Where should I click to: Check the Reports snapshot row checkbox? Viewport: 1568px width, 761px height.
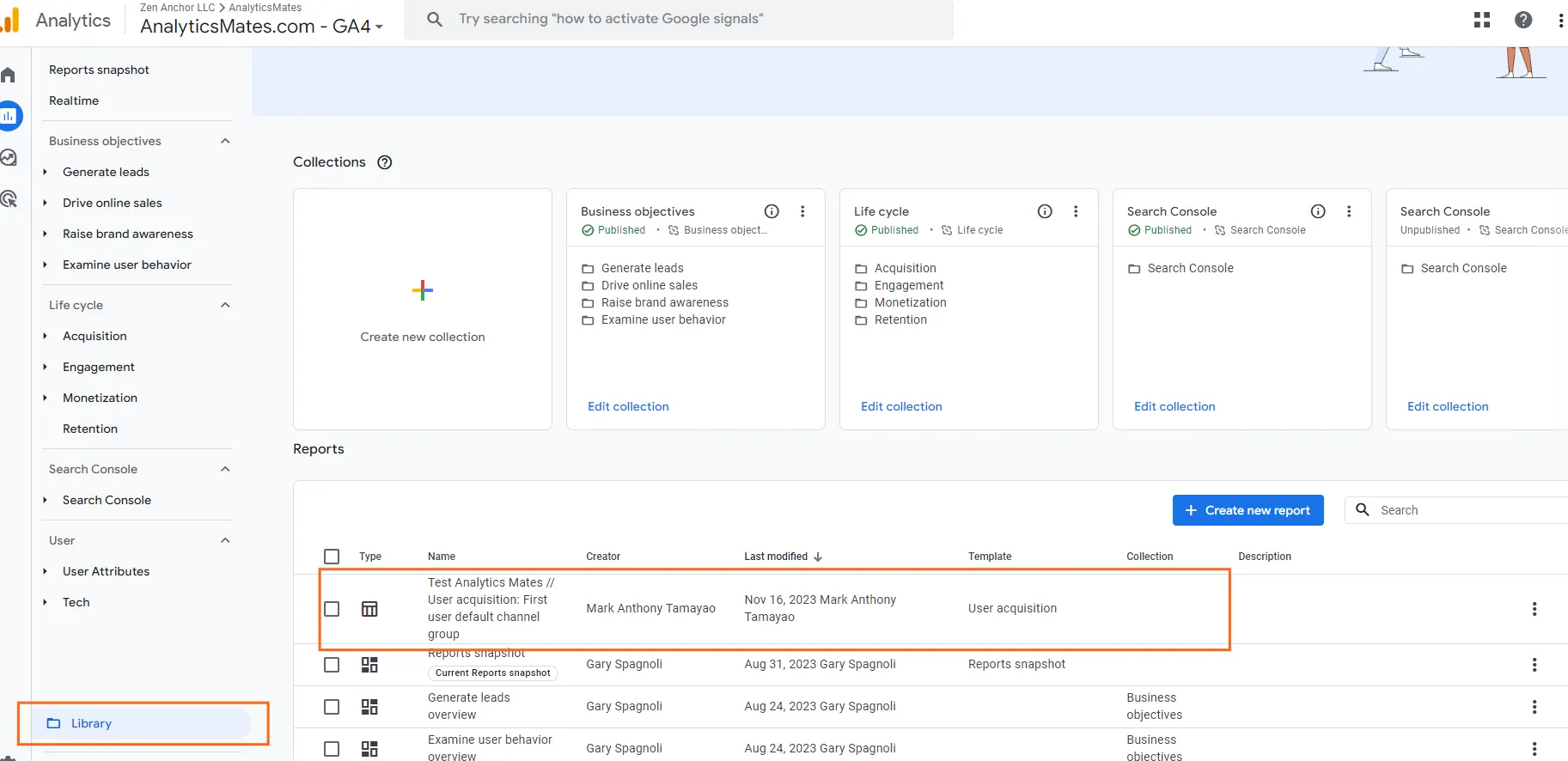pos(332,665)
